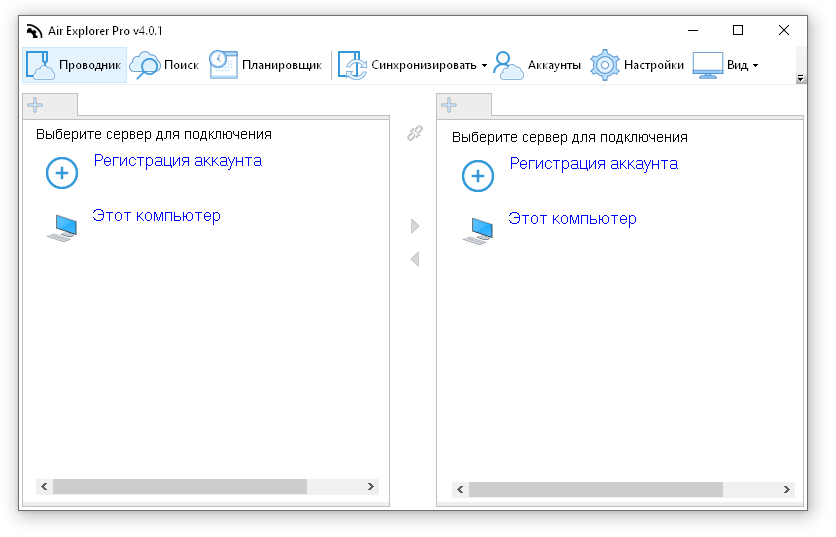
Task: Click right pane's plus circle icon
Action: pos(478,176)
